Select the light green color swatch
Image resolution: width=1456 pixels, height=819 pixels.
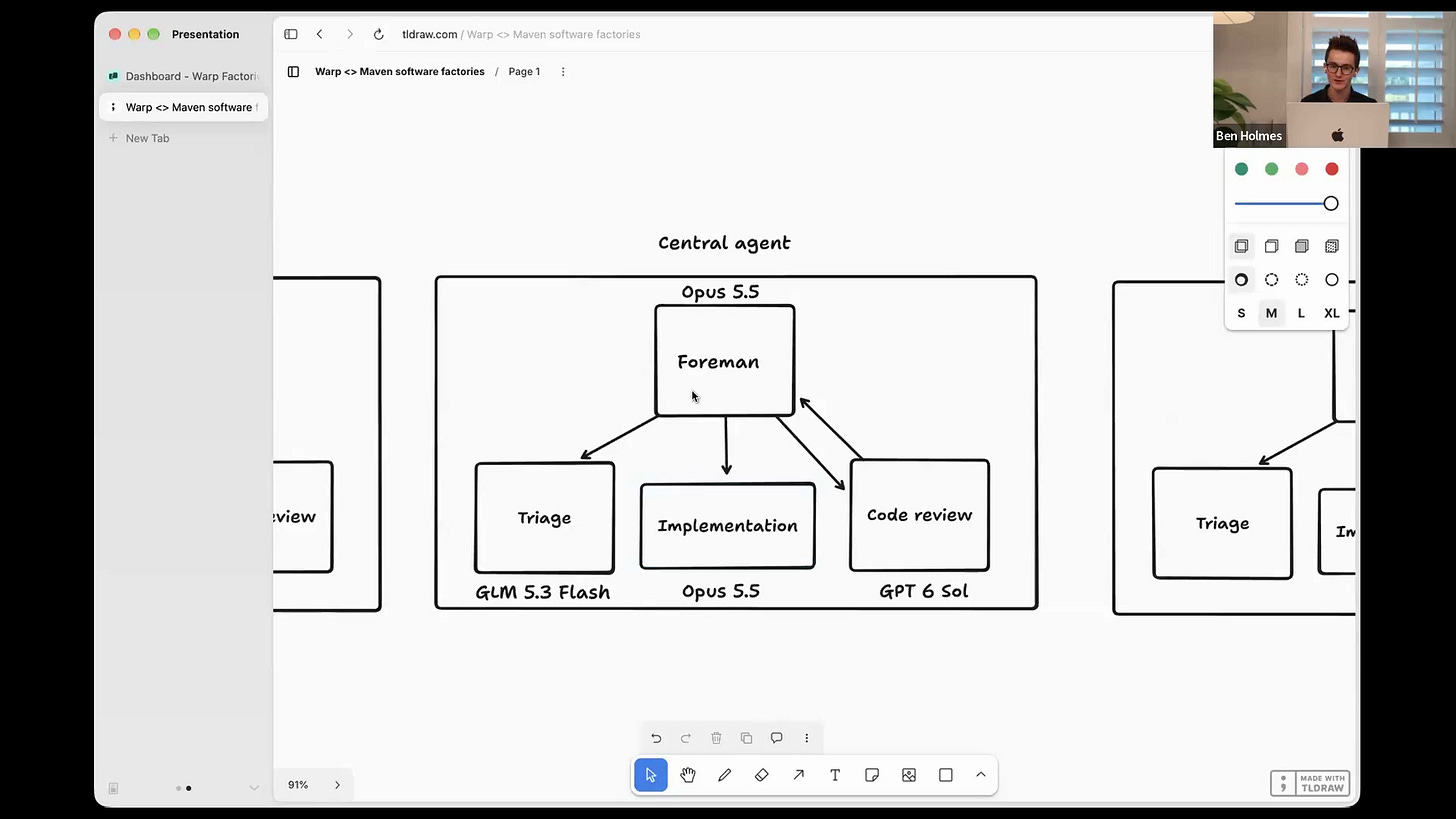point(1271,169)
